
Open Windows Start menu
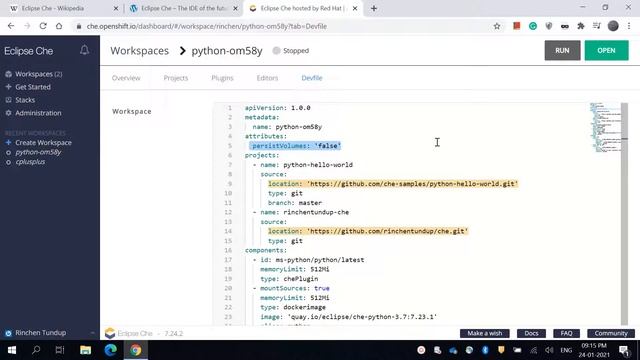coord(12,350)
